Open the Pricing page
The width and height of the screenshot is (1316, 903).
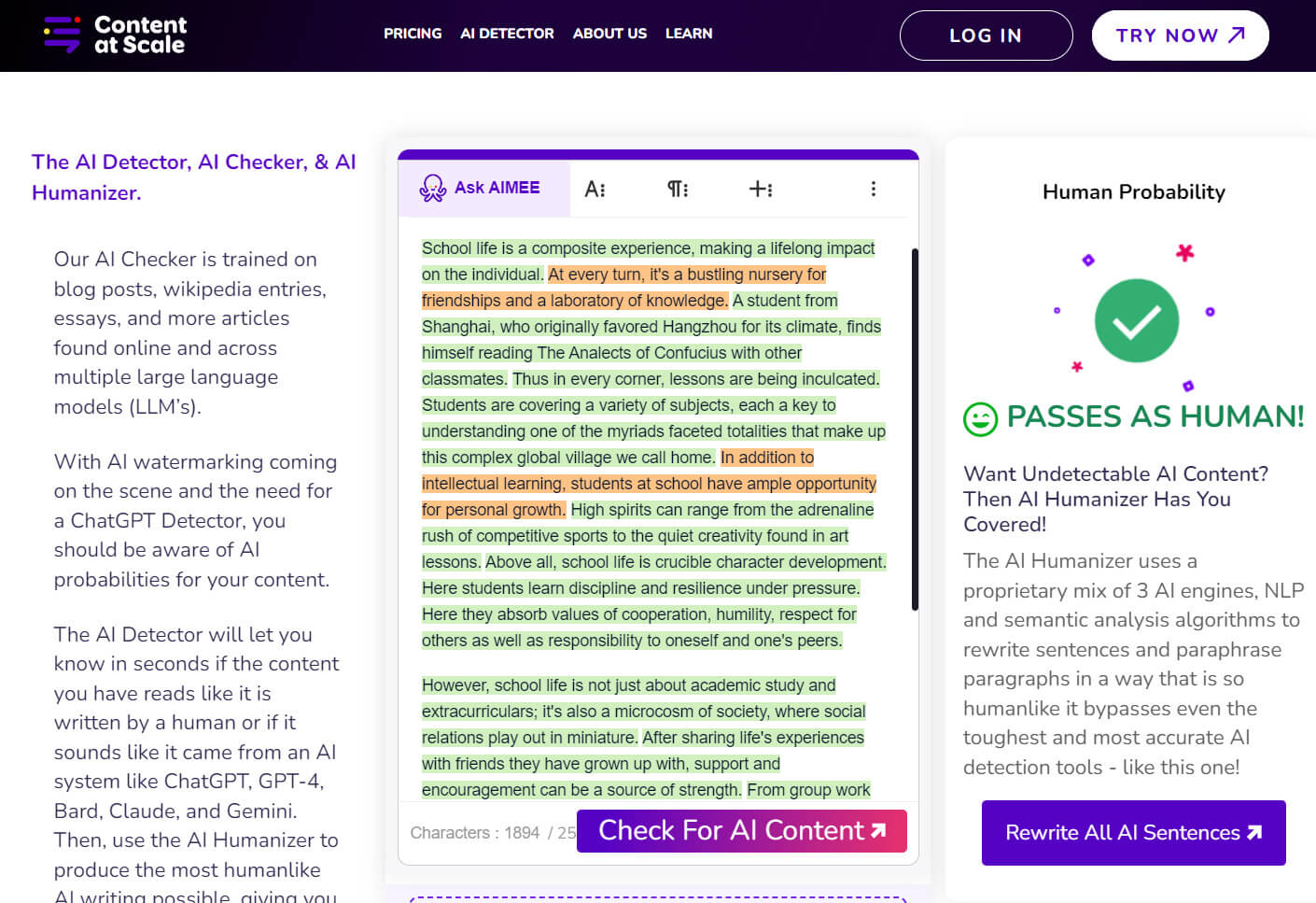pyautogui.click(x=413, y=34)
